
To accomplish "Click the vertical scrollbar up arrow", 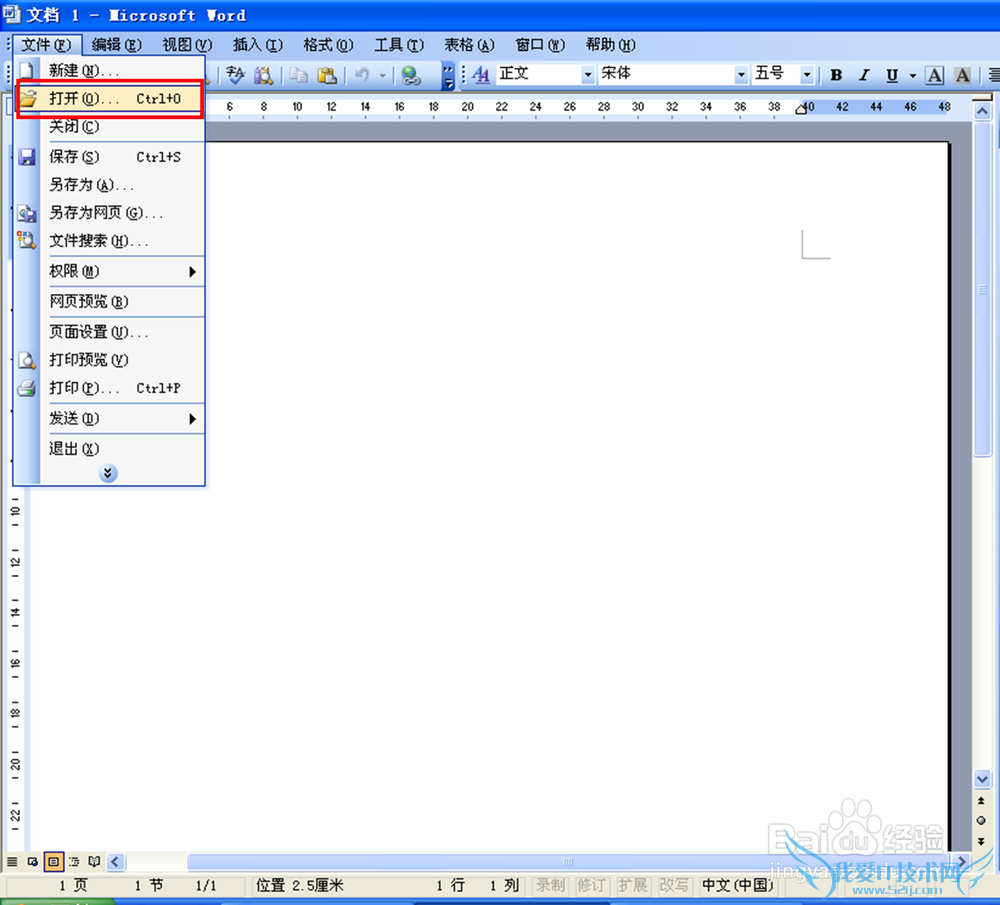I will 982,112.
